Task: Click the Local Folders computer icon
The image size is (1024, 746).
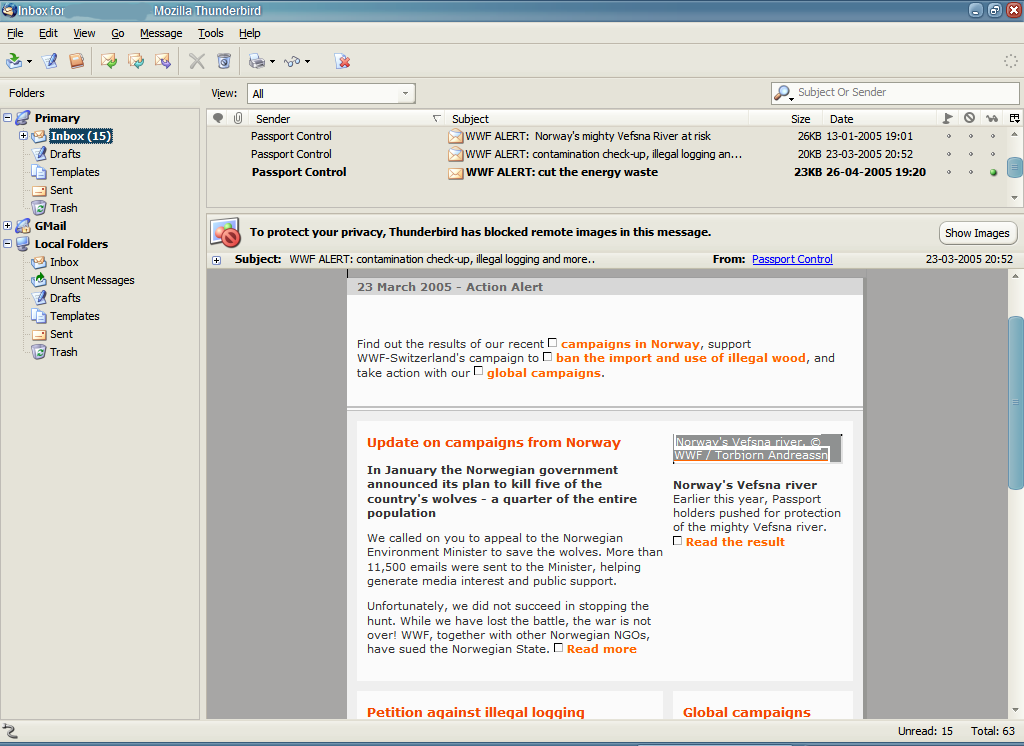Action: (23, 244)
